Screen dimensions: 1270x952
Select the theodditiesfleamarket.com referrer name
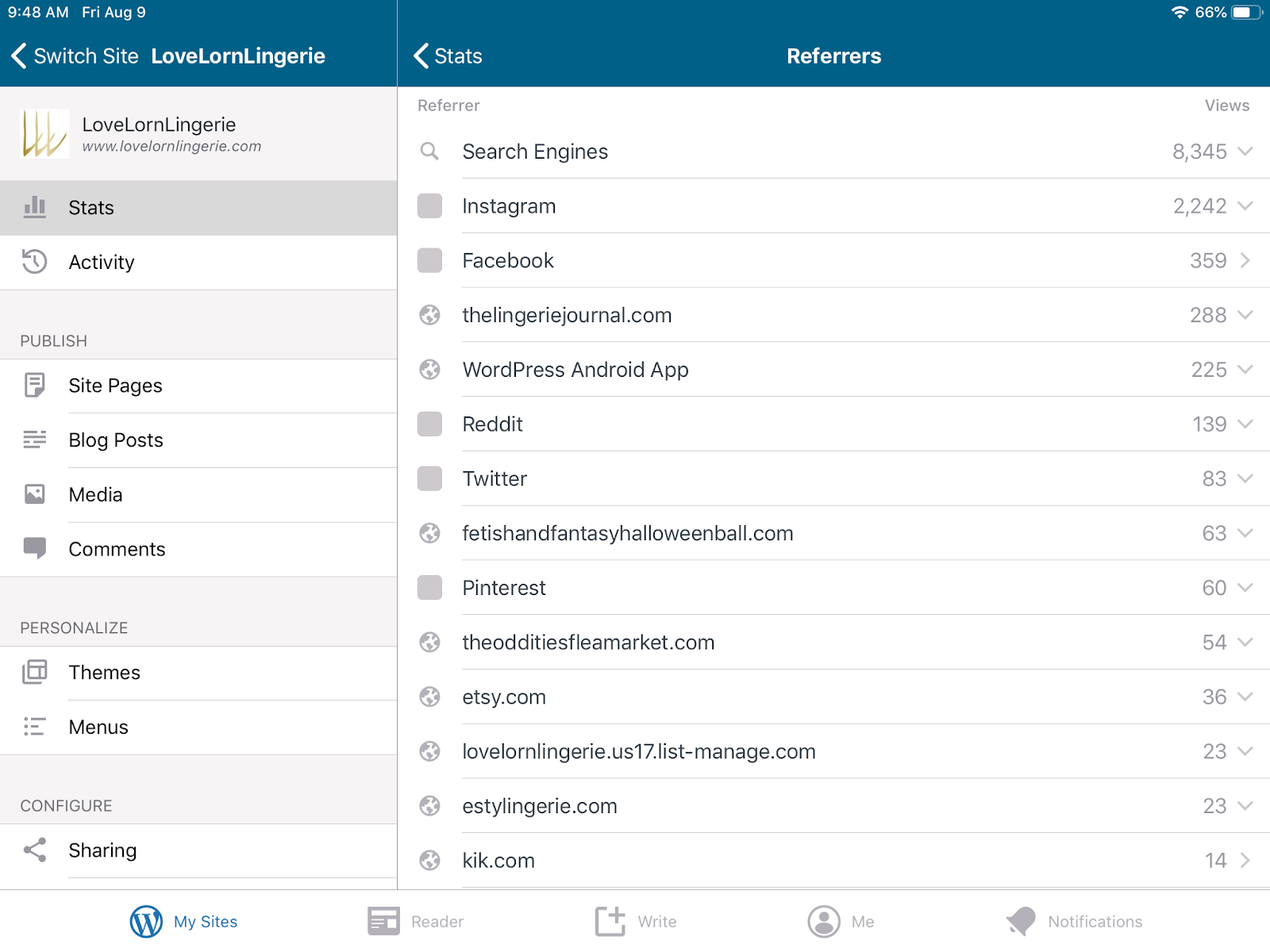[x=588, y=643]
